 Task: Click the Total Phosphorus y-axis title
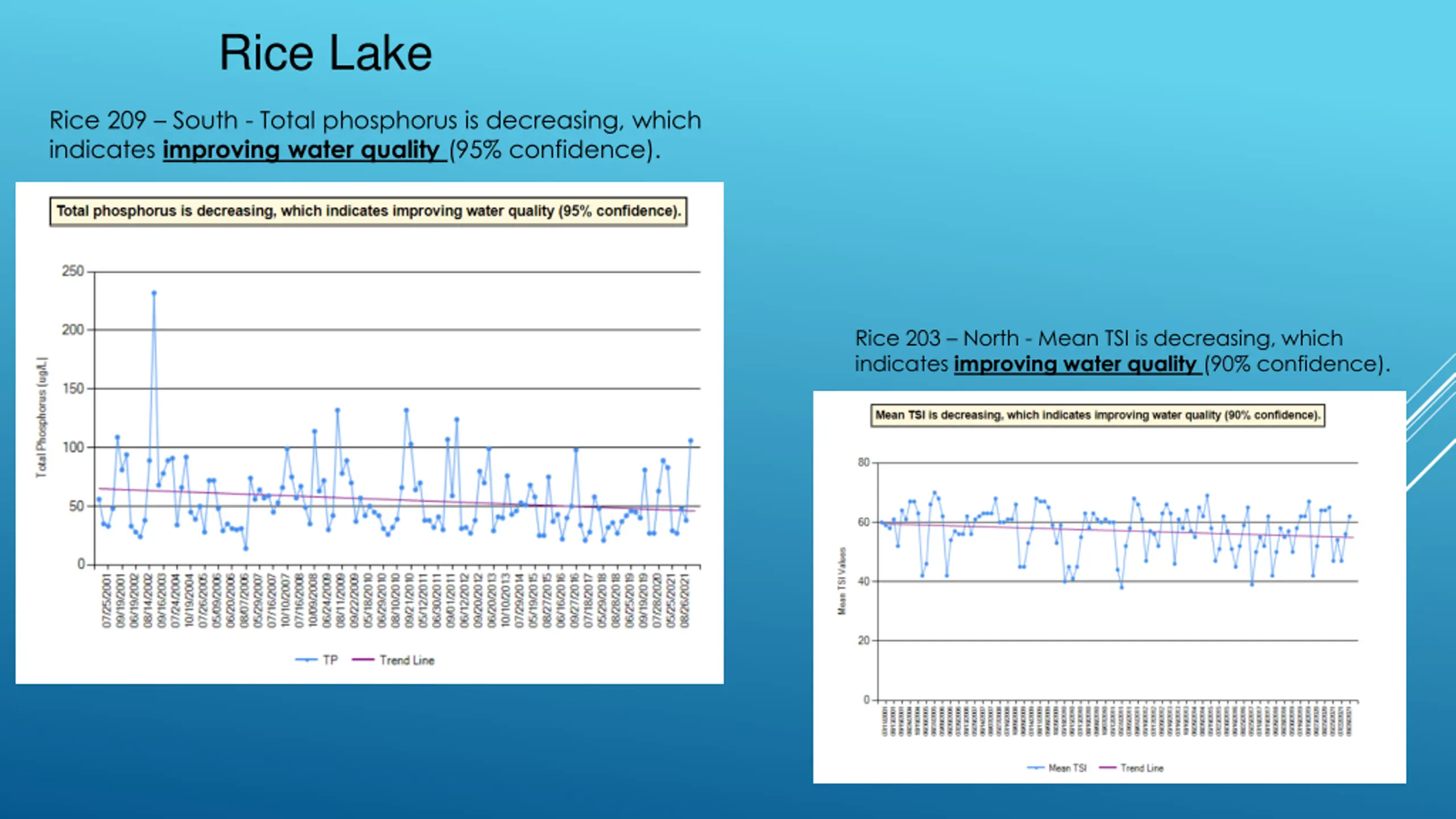pyautogui.click(x=42, y=417)
